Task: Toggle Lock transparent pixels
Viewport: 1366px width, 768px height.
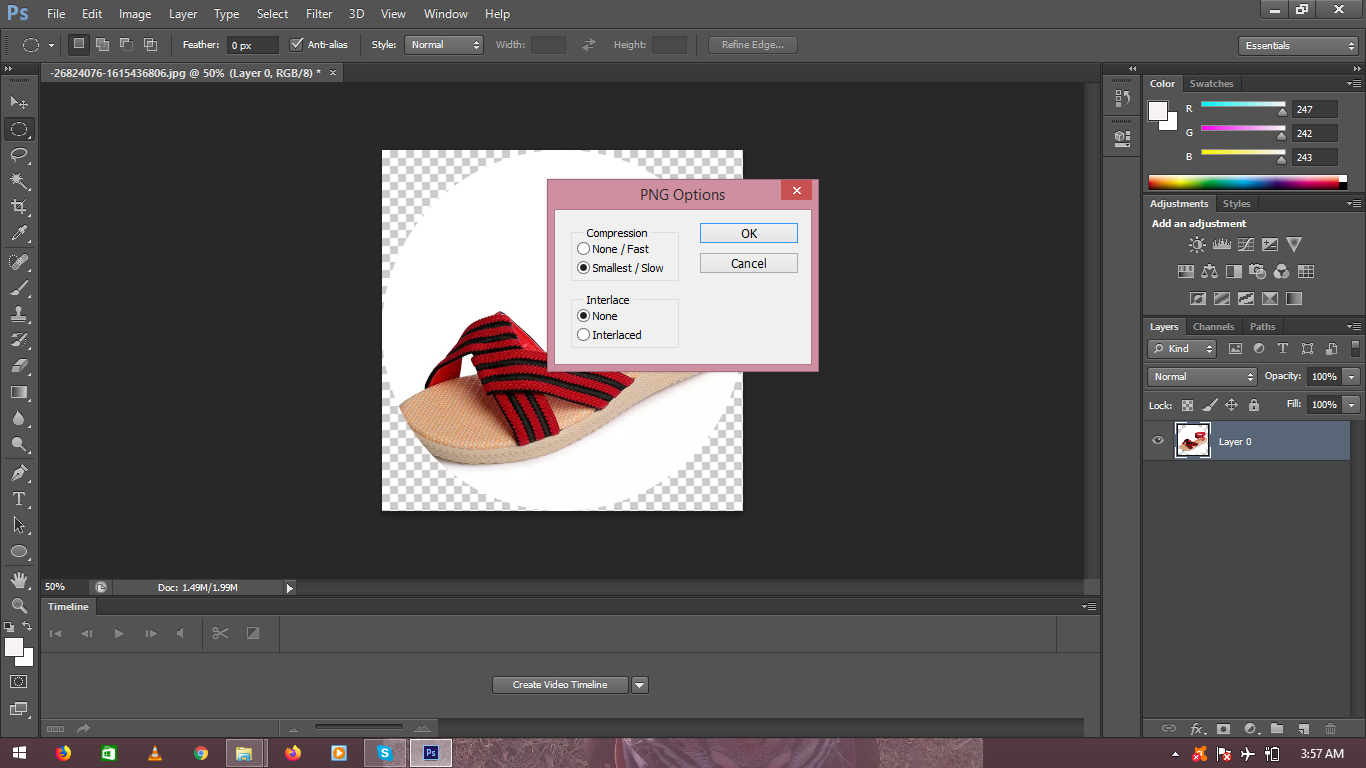Action: [x=1187, y=405]
